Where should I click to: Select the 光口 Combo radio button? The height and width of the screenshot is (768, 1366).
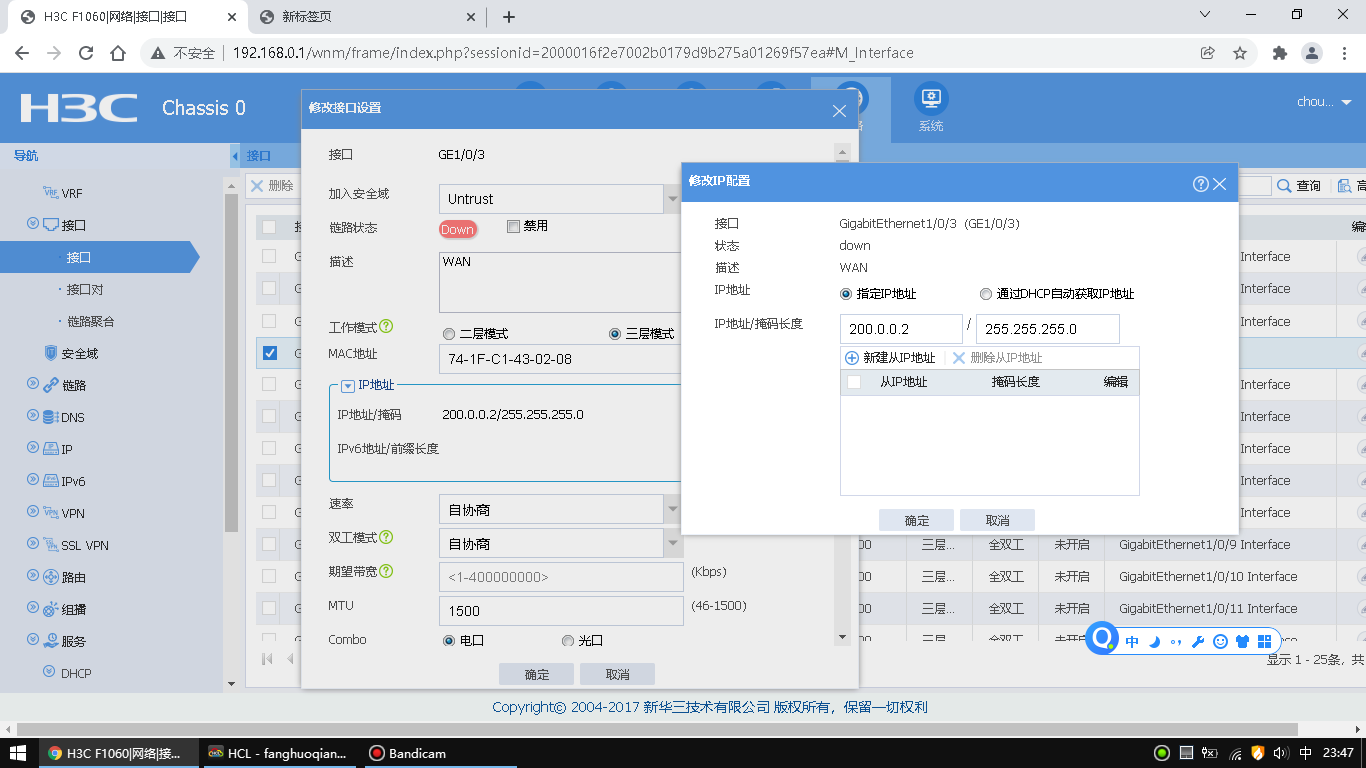(568, 640)
